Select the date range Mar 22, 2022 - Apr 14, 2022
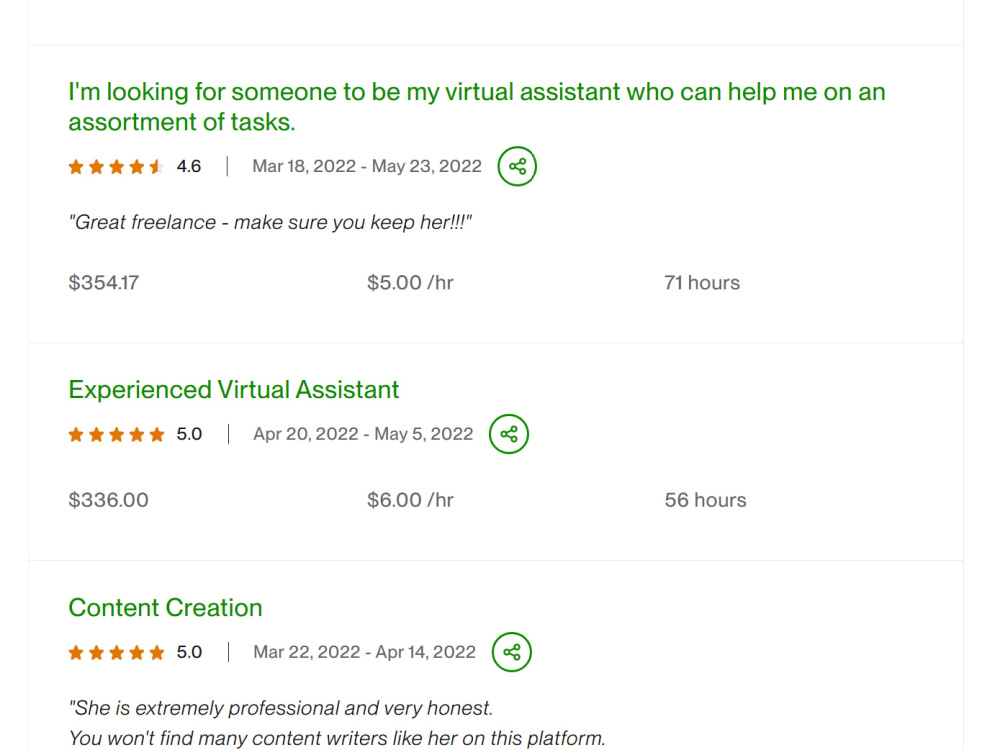The width and height of the screenshot is (1000, 750). 364,652
